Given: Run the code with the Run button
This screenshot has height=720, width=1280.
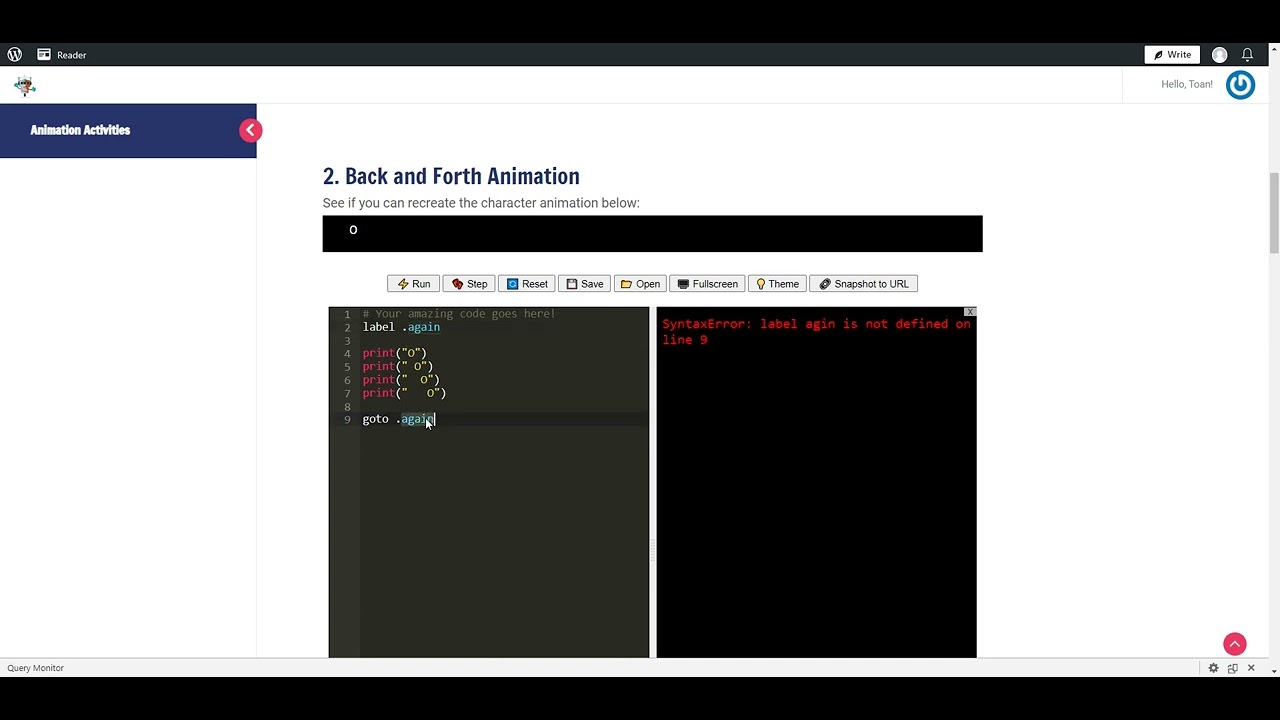Looking at the screenshot, I should 413,284.
